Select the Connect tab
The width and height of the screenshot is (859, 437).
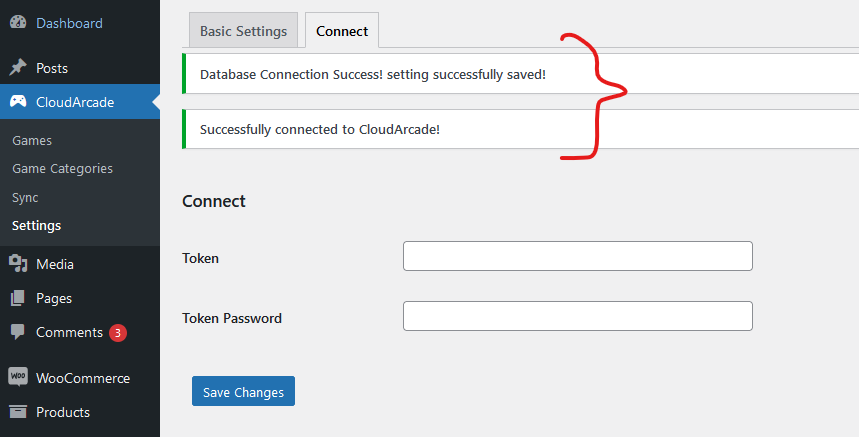tap(342, 31)
